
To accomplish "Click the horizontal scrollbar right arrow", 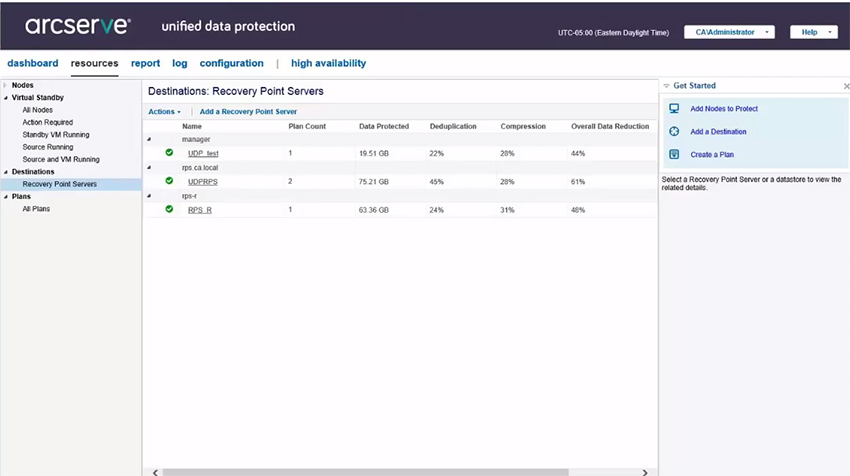I will pos(645,472).
